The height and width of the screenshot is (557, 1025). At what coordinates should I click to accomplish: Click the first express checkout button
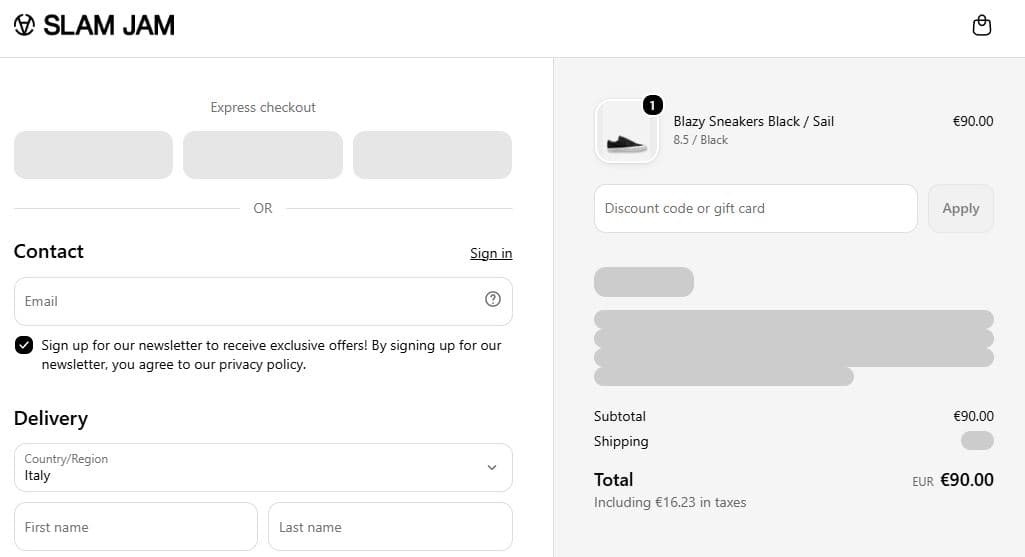93,155
